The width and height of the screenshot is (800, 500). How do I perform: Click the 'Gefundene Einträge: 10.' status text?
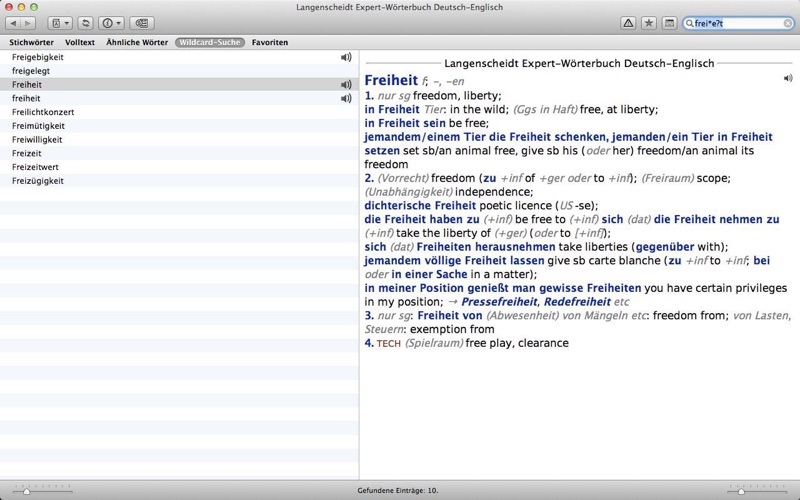[398, 491]
